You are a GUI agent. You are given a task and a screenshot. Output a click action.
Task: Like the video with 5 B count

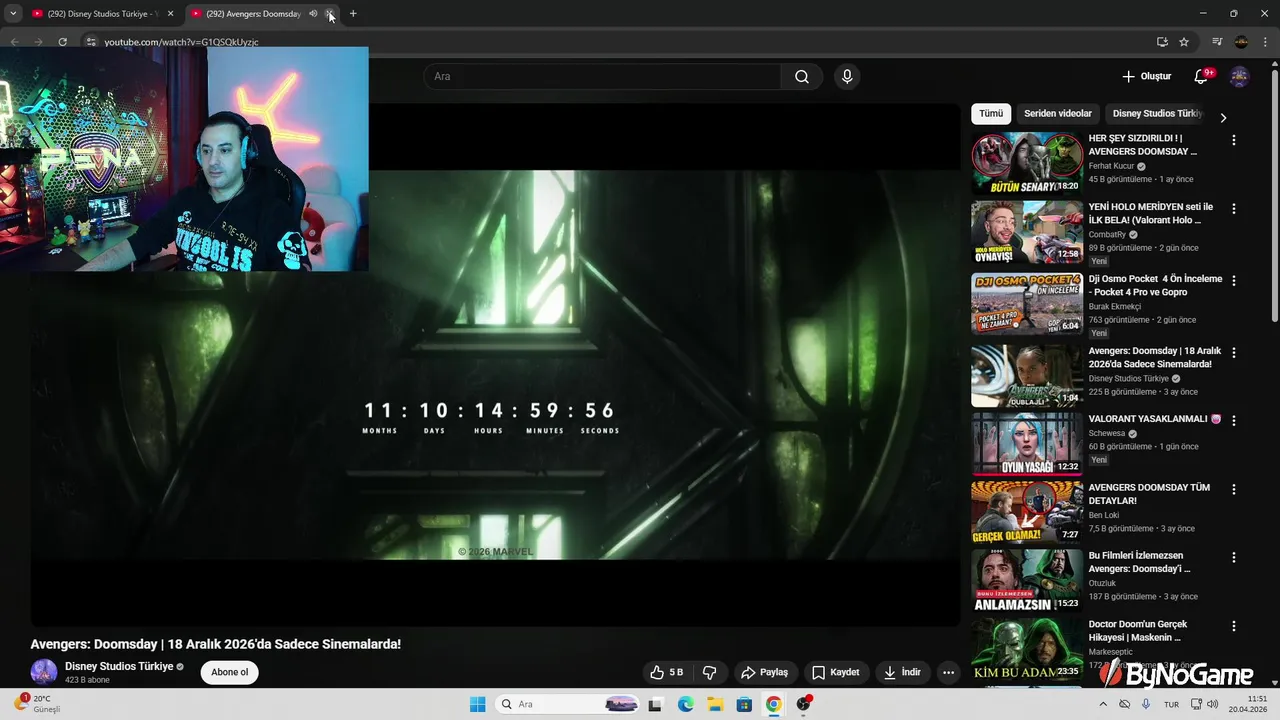point(667,673)
